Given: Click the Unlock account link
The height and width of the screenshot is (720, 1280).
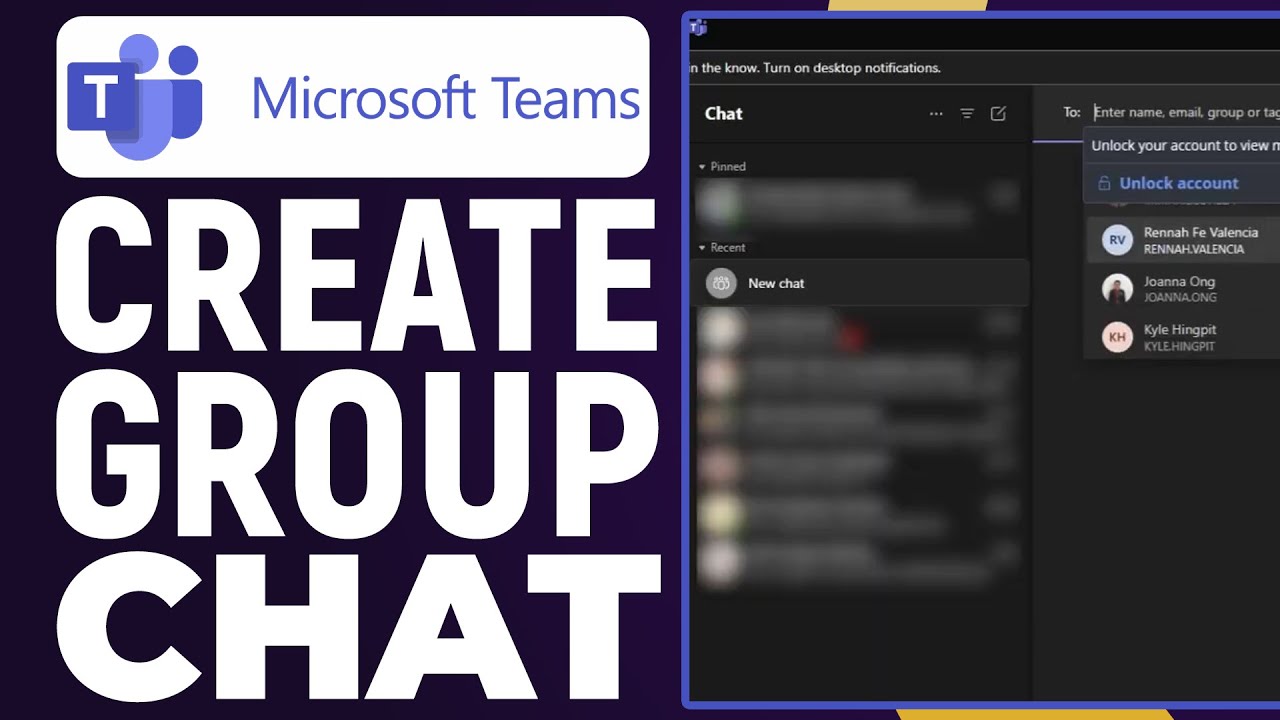Looking at the screenshot, I should (x=1178, y=184).
